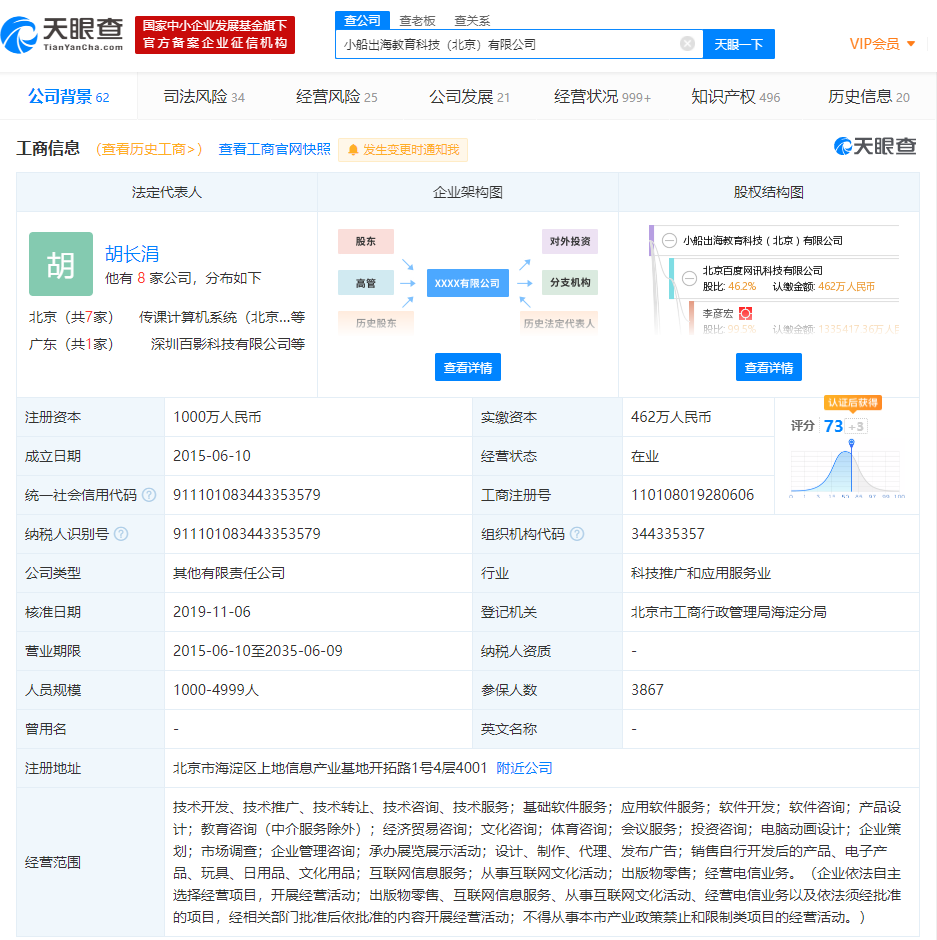Image resolution: width=937 pixels, height=940 pixels.
Task: Click 科技推广和应用服务业 industry value
Action: point(700,573)
